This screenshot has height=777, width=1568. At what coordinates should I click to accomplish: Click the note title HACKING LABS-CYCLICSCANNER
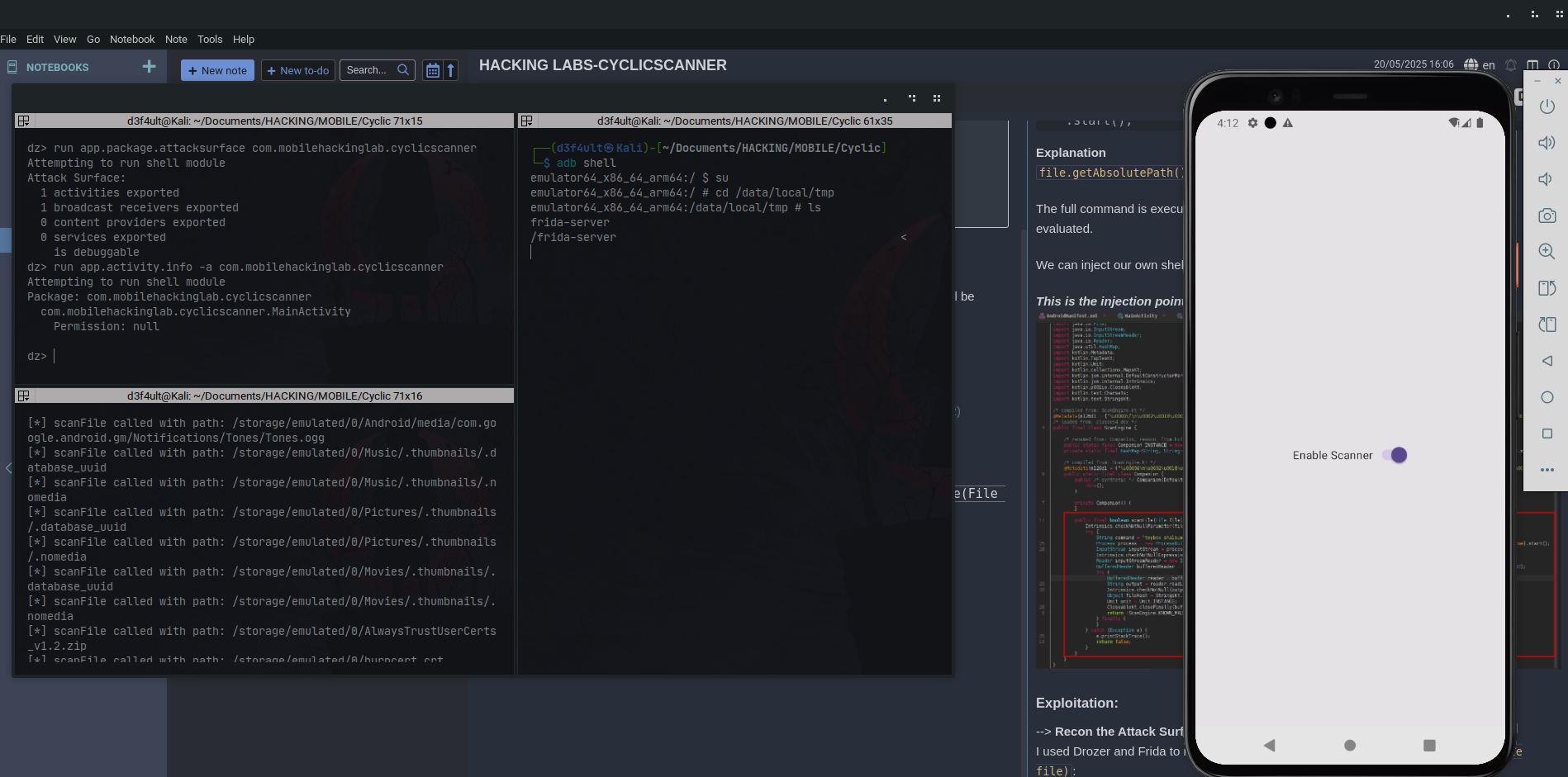[603, 65]
